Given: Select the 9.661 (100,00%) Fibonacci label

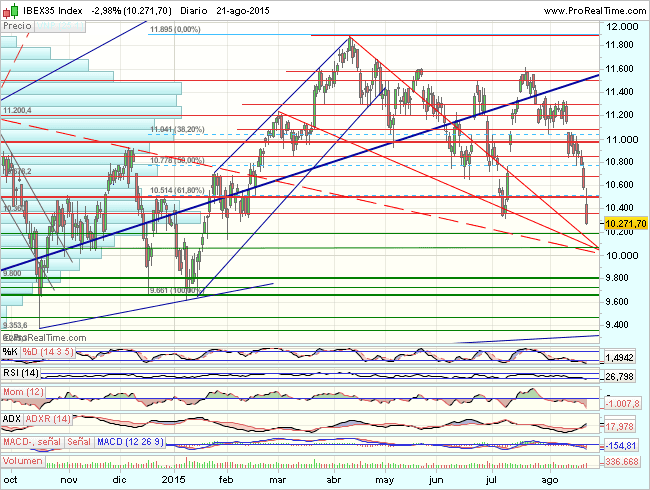Looking at the screenshot, I should (177, 290).
